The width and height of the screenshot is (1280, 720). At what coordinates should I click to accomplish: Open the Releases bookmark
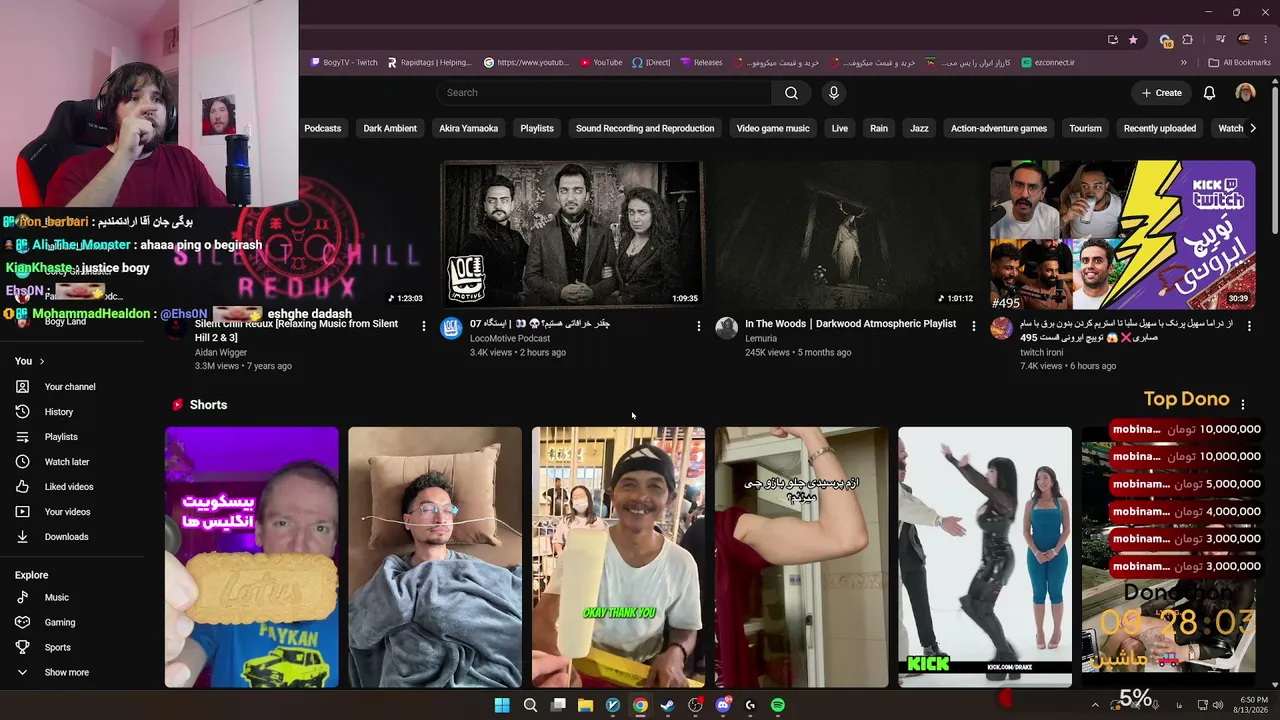click(701, 62)
